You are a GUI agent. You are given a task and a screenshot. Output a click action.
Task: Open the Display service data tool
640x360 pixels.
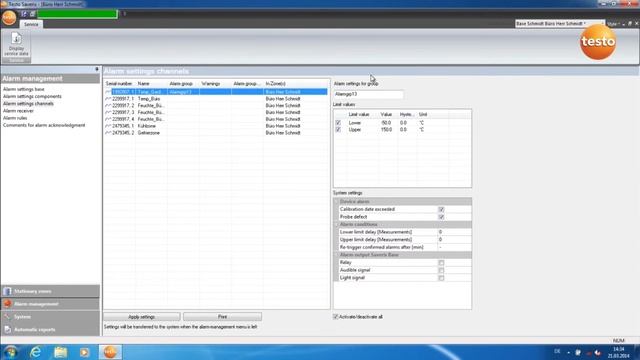pyautogui.click(x=16, y=44)
